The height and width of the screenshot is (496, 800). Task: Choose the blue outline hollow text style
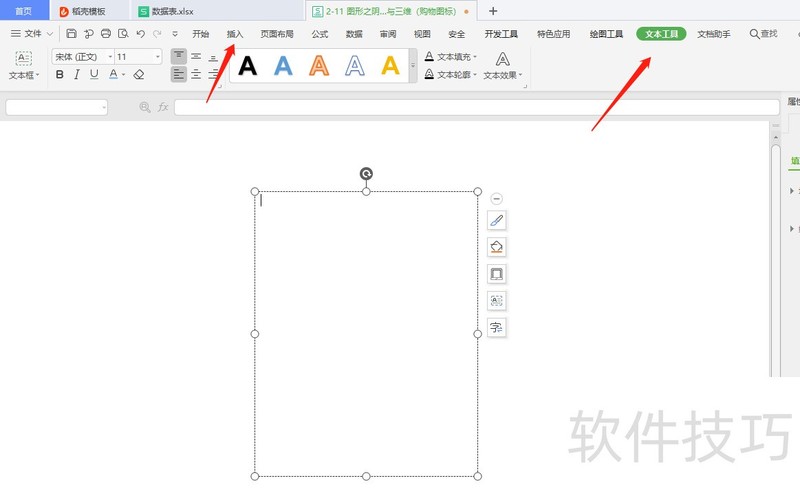point(355,66)
